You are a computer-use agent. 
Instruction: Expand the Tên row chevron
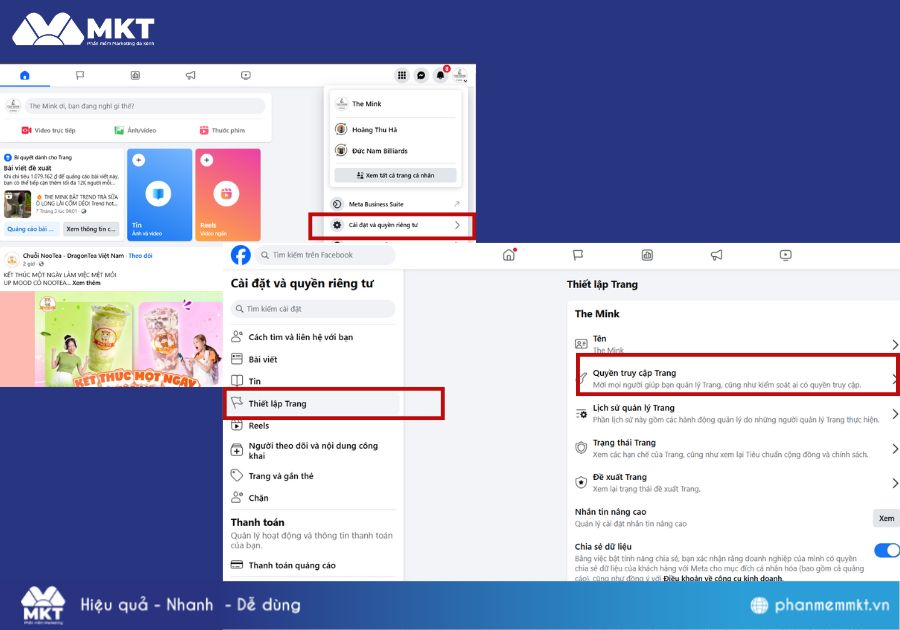[894, 344]
